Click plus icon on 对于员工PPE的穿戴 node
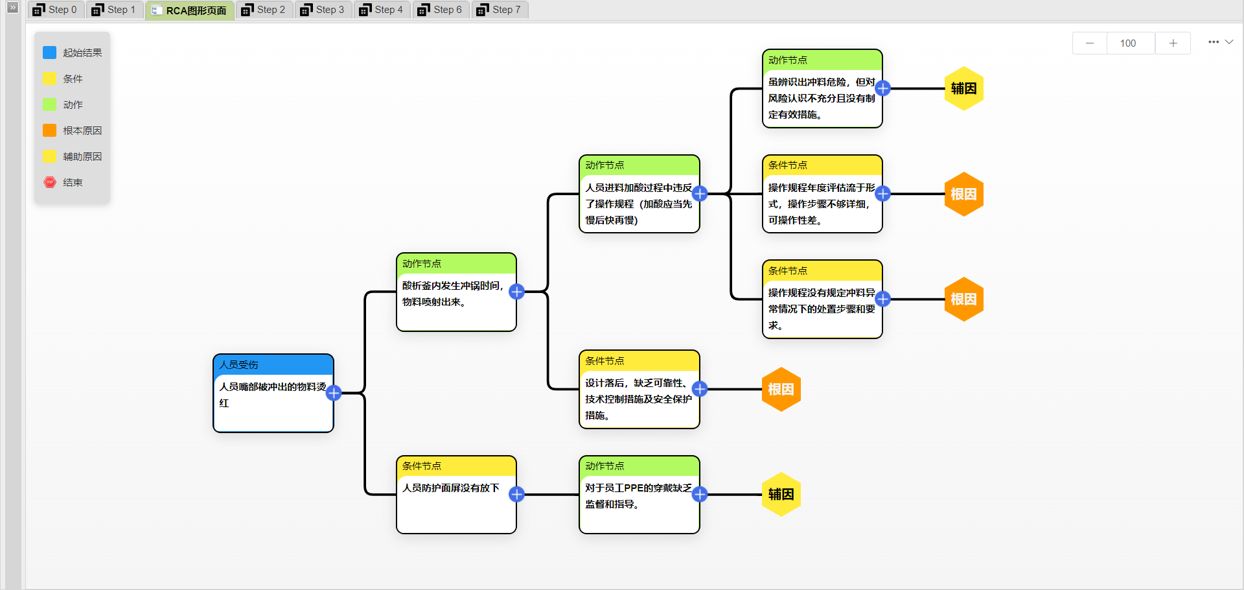This screenshot has height=590, width=1244. point(700,494)
